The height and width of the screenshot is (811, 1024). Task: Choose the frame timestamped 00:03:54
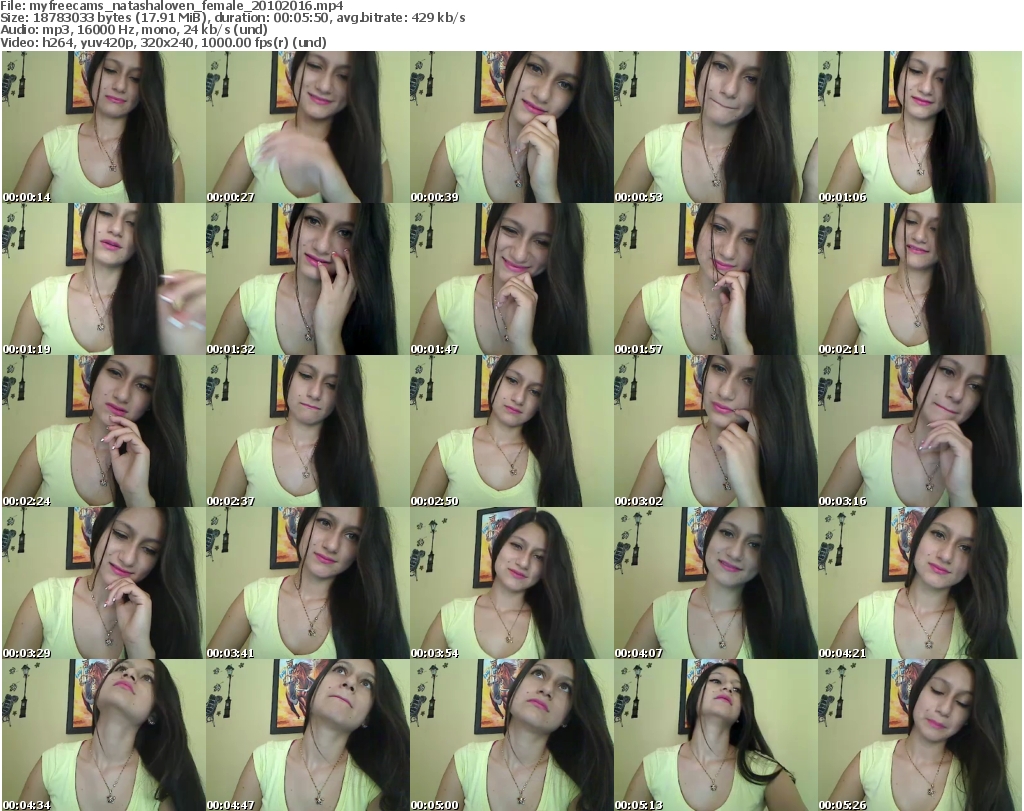pos(511,583)
